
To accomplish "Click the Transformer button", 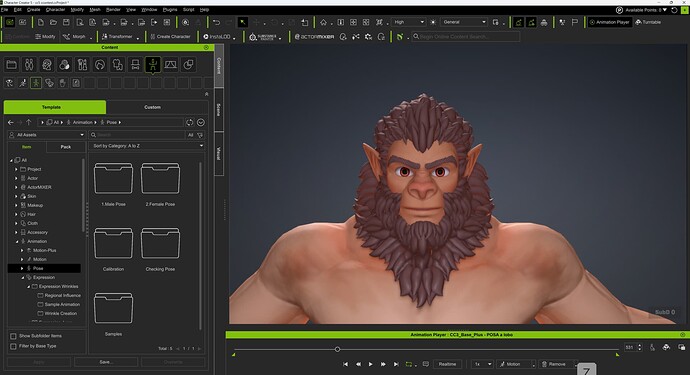I will [x=117, y=37].
